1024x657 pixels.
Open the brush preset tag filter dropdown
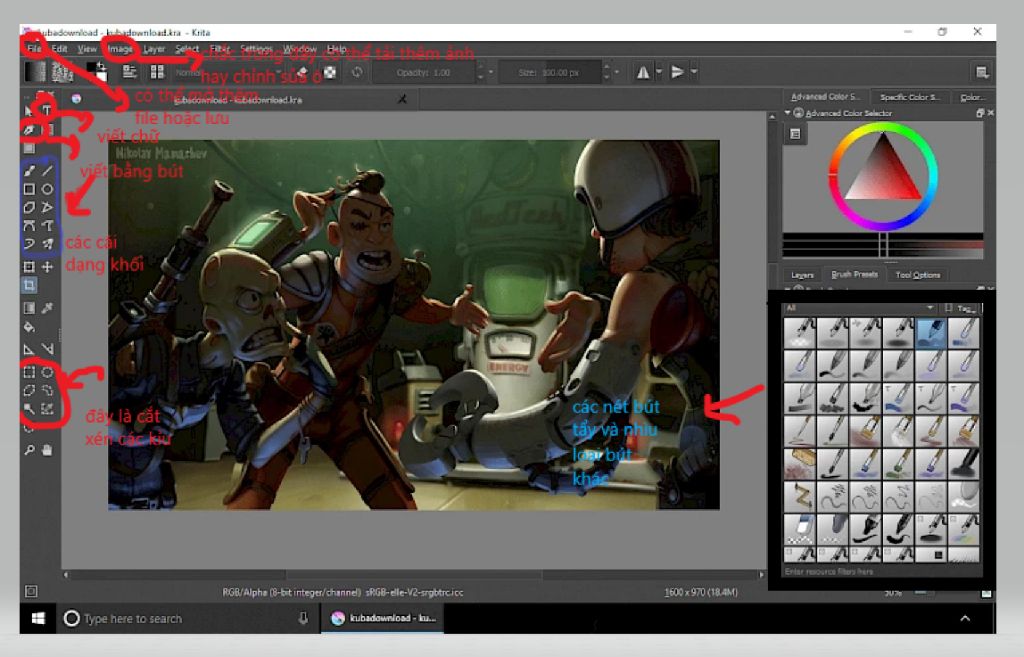861,308
